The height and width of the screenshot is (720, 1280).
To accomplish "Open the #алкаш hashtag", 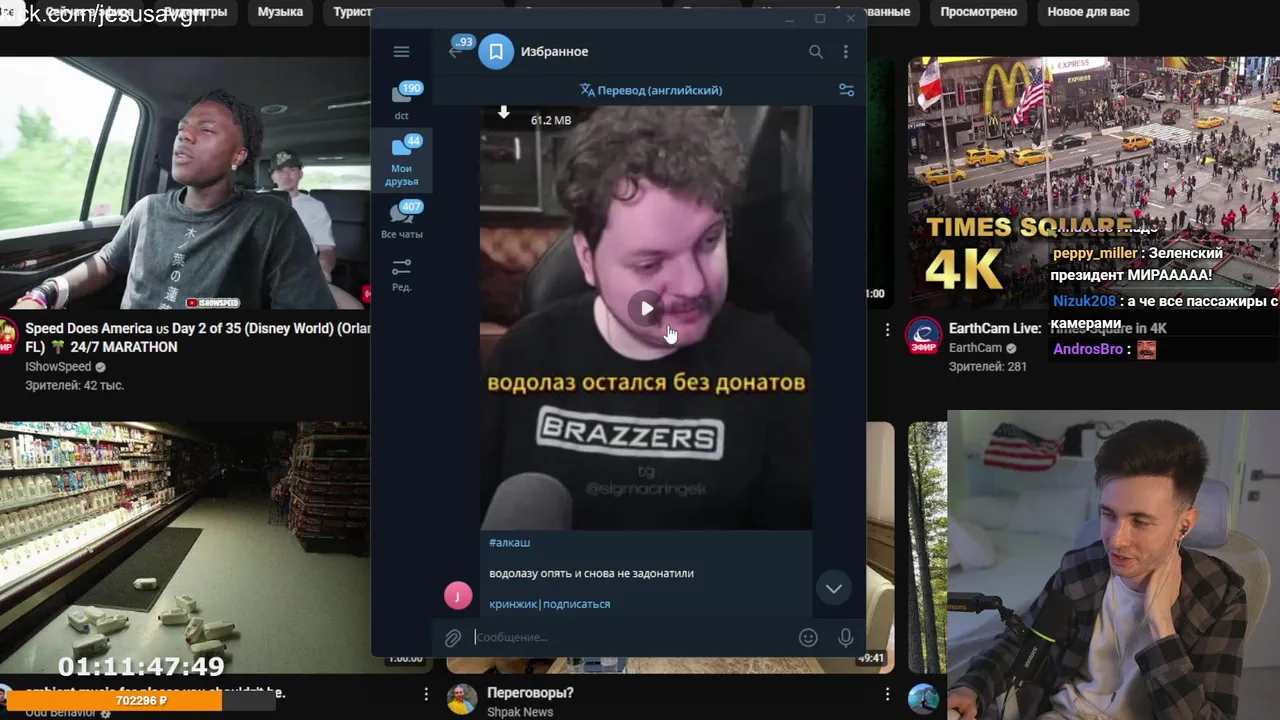I will pyautogui.click(x=509, y=542).
